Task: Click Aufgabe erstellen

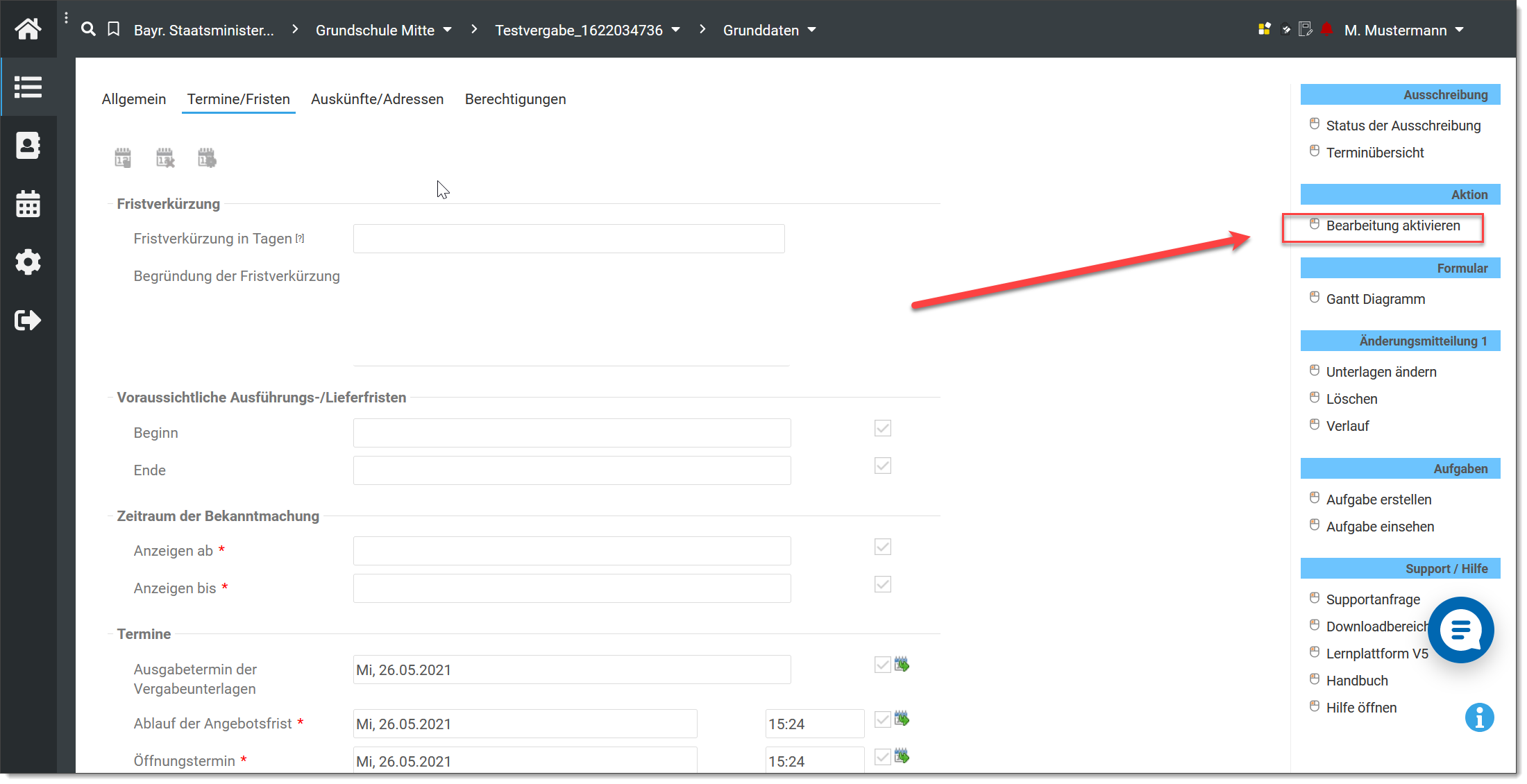Action: 1378,500
